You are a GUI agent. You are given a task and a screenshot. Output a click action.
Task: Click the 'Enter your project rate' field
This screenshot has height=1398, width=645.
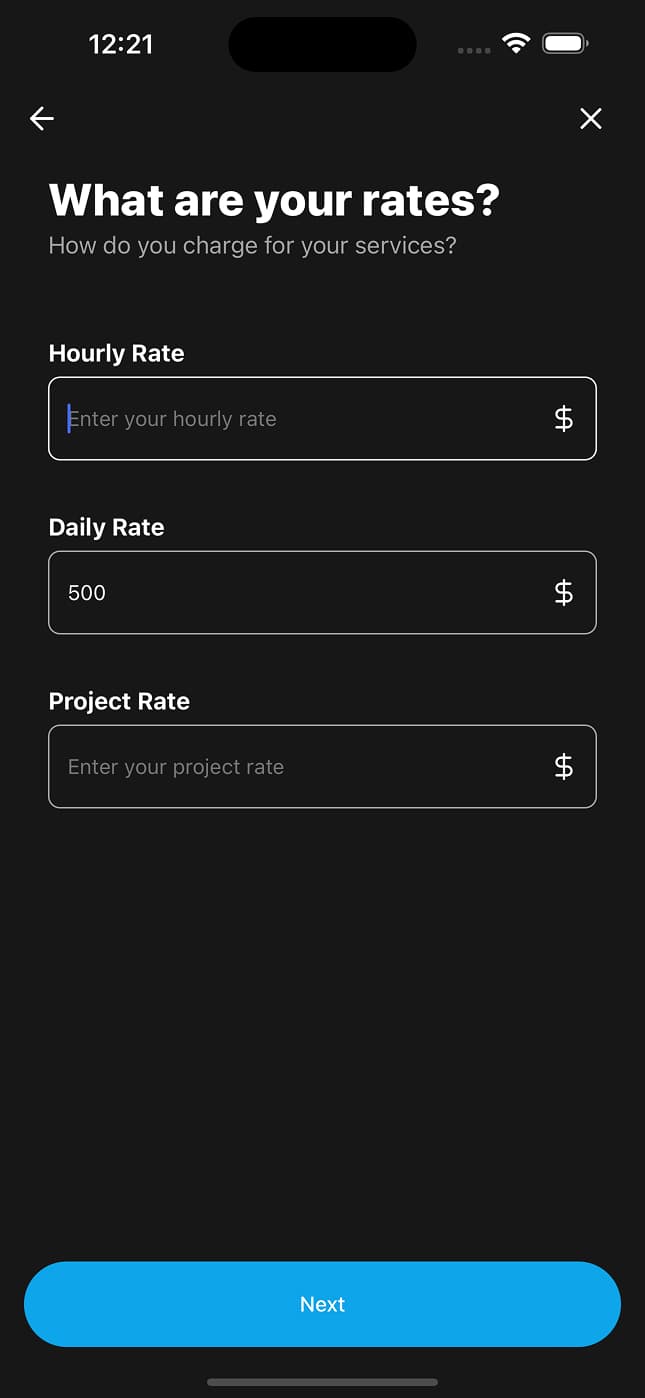point(300,767)
